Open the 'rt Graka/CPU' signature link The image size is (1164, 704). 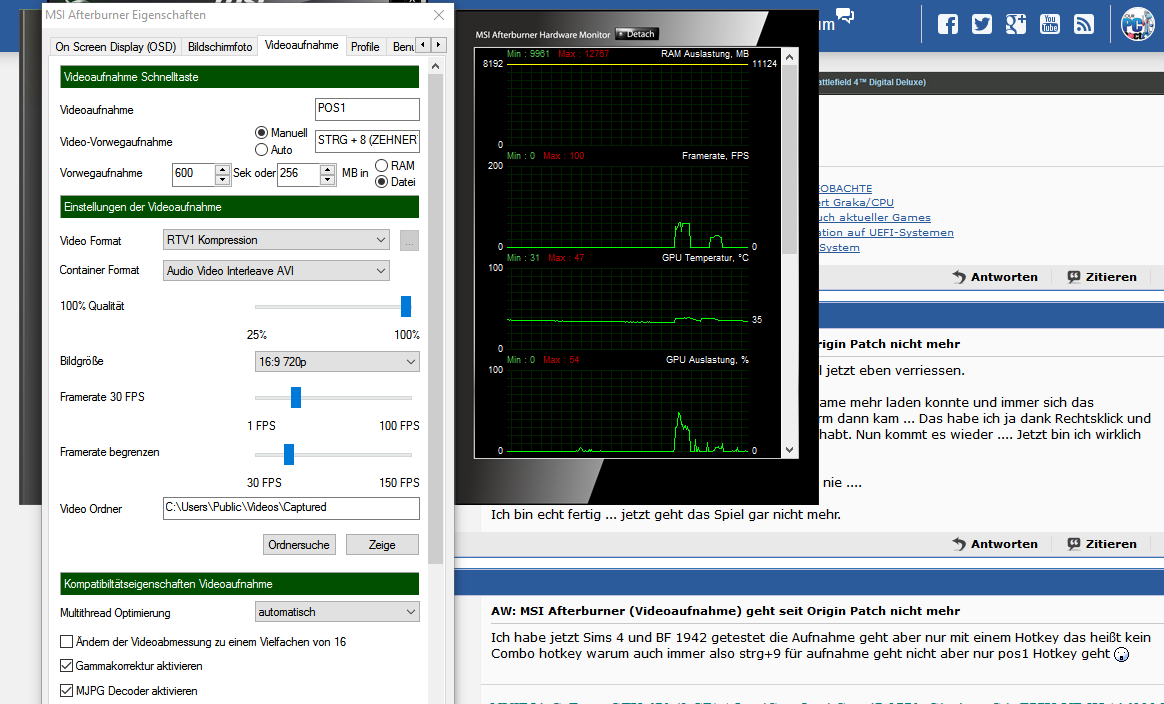coord(856,203)
